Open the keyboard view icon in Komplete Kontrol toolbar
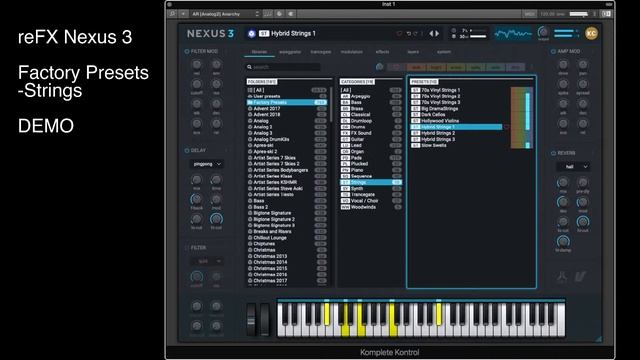Viewport: 640px width, 360px height. (x=268, y=14)
